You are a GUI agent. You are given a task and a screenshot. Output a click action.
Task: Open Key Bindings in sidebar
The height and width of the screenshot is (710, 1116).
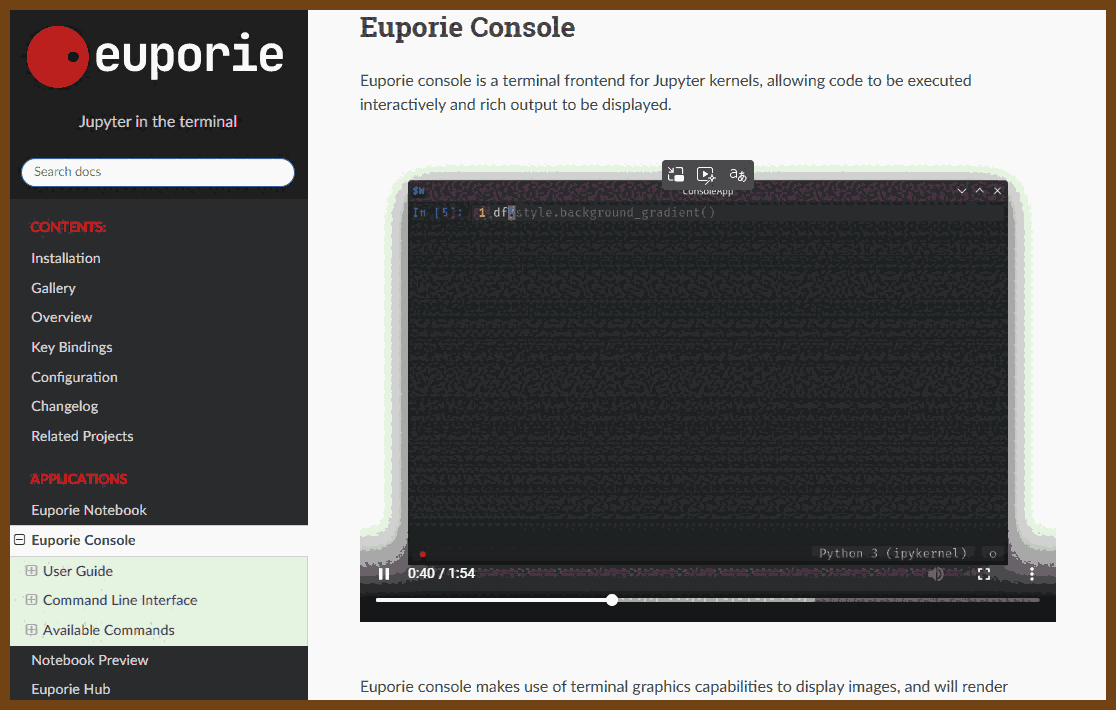[x=72, y=347]
